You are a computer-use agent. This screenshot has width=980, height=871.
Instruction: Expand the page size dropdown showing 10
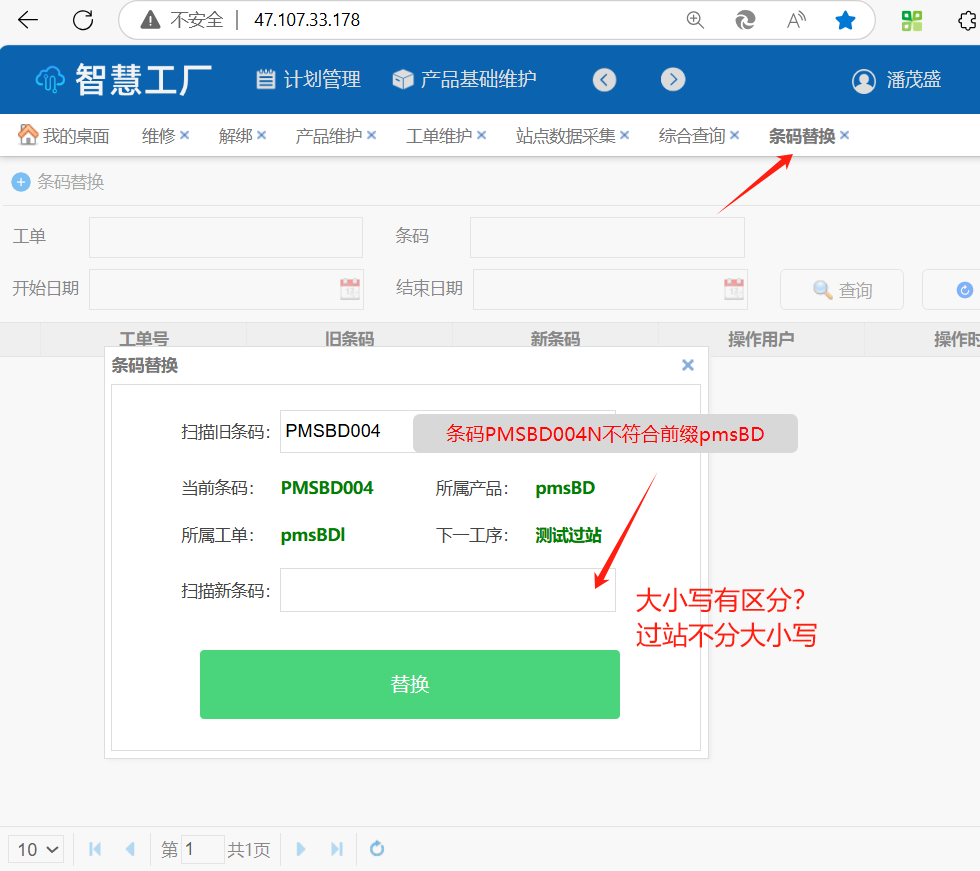37,849
